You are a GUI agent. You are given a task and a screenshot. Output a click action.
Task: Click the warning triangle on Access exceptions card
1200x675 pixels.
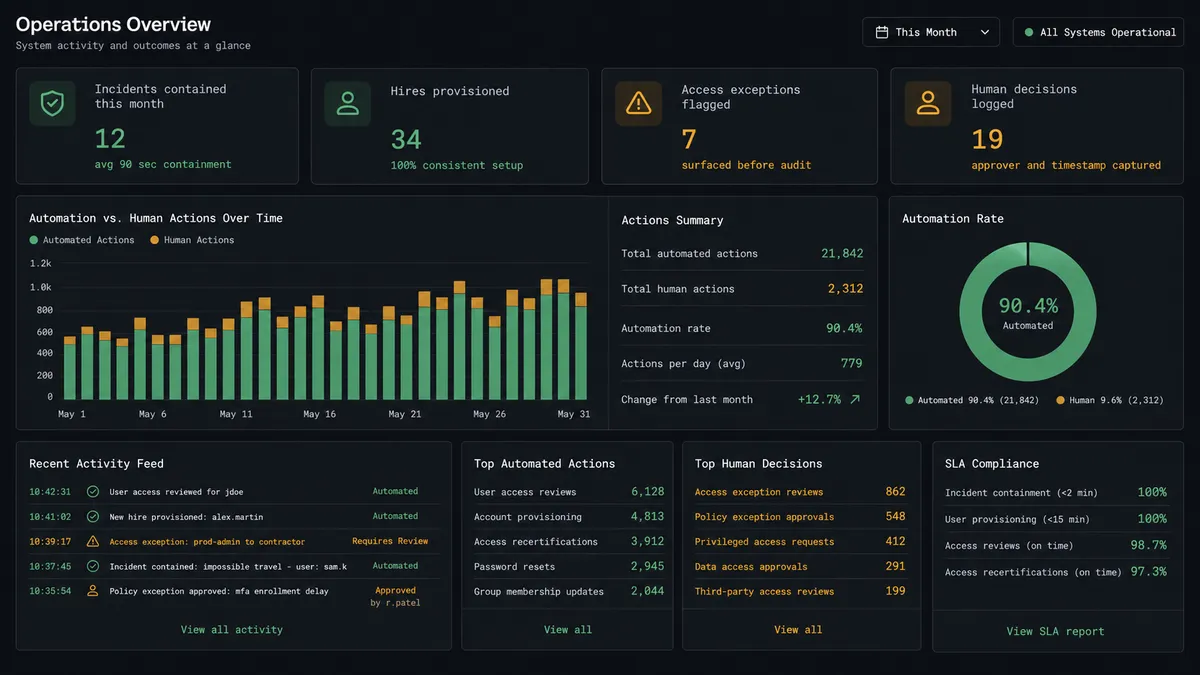click(x=638, y=103)
